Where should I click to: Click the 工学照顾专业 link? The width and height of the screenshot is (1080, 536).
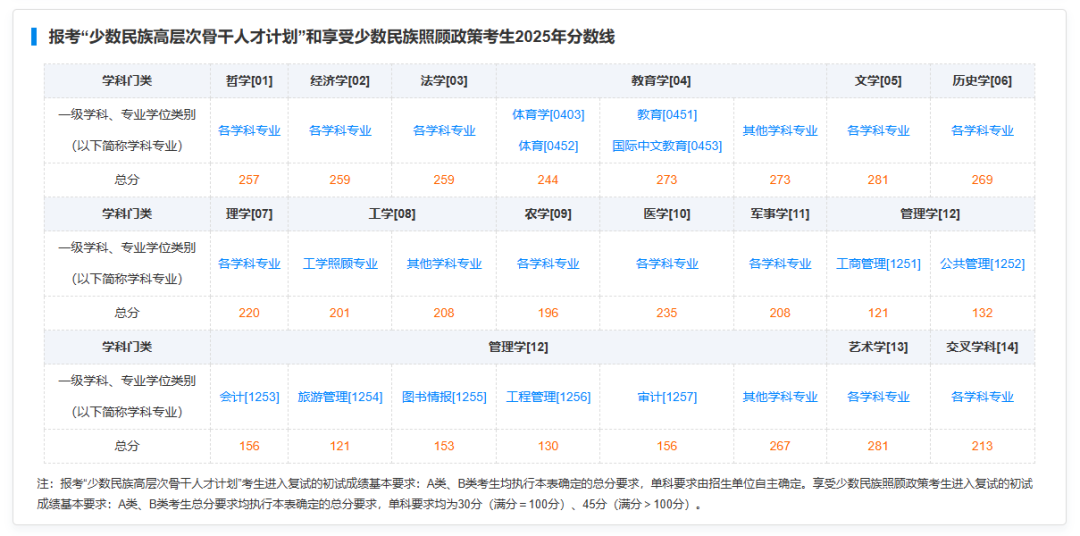[x=340, y=264]
